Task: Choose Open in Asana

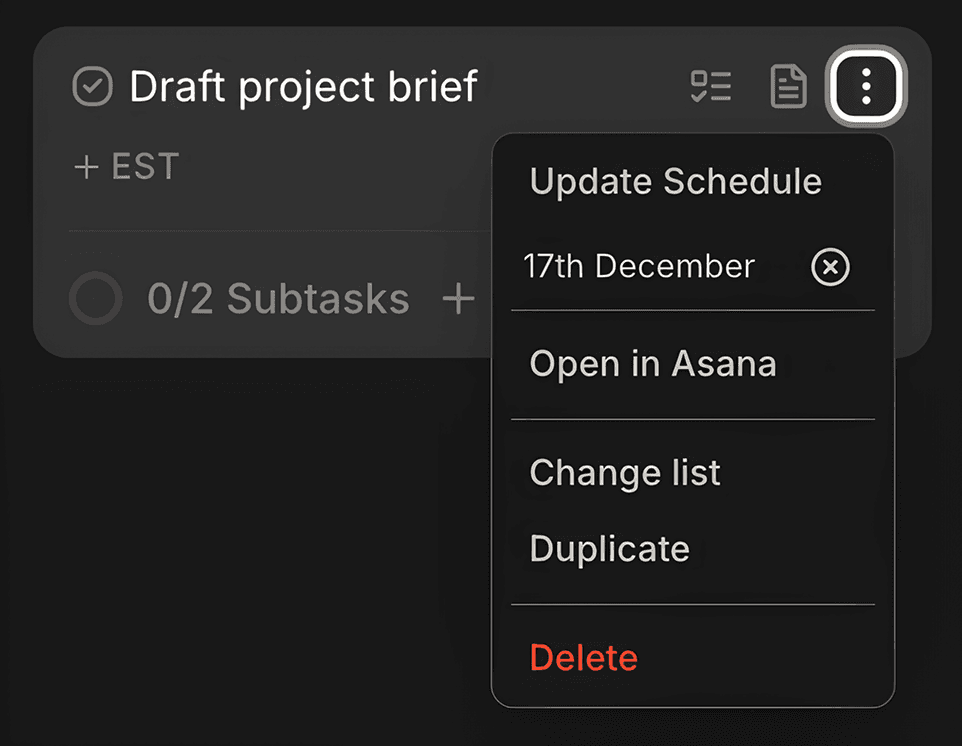Action: point(652,364)
